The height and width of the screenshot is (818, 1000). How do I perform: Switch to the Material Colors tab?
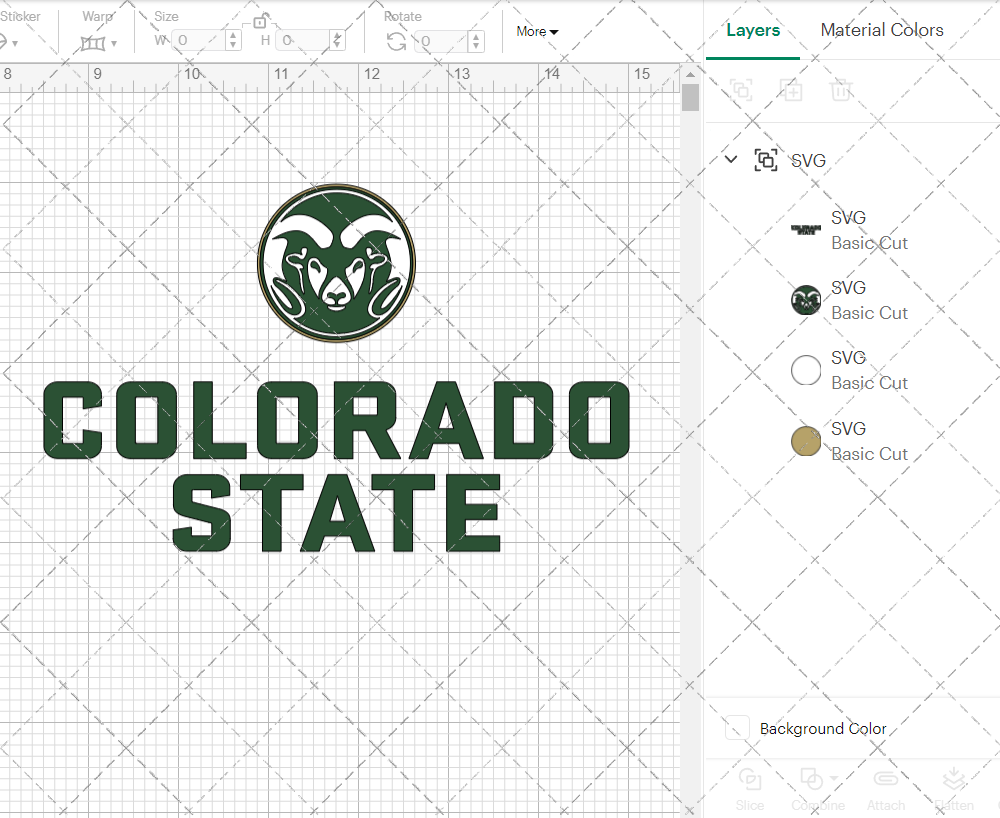click(x=882, y=29)
